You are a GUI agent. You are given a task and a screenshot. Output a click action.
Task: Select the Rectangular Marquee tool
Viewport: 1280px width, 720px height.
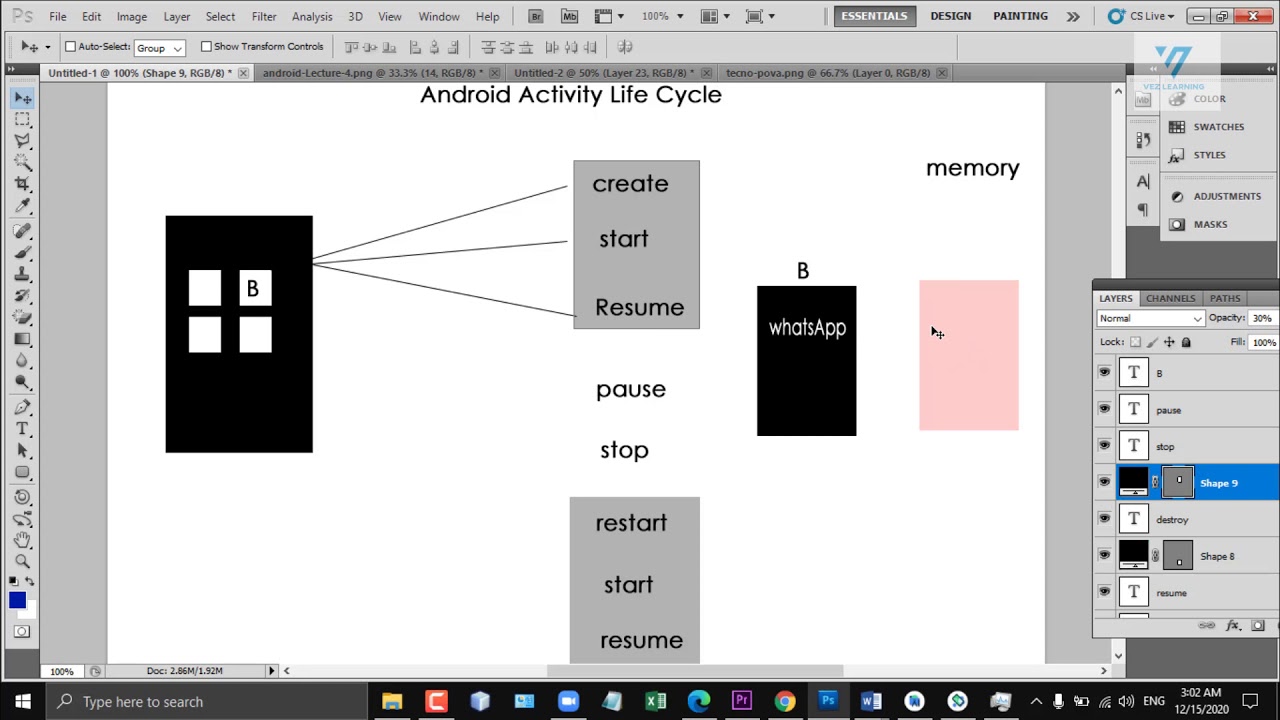(x=22, y=119)
